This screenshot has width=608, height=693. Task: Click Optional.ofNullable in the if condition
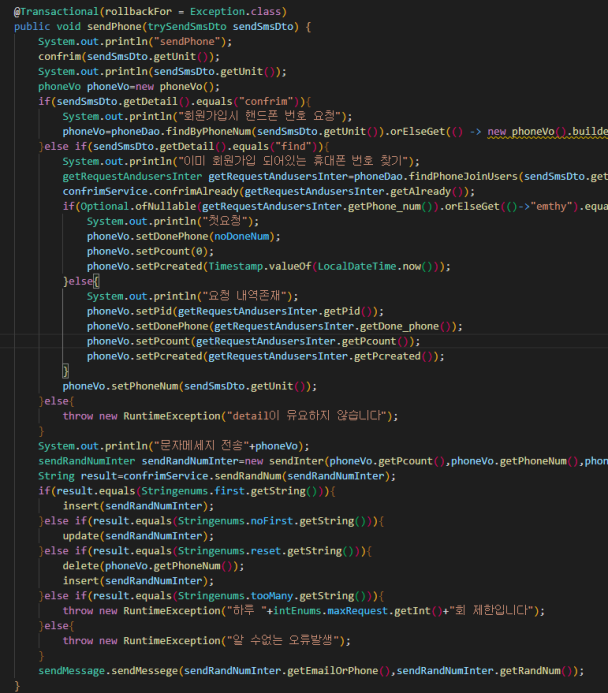point(138,206)
